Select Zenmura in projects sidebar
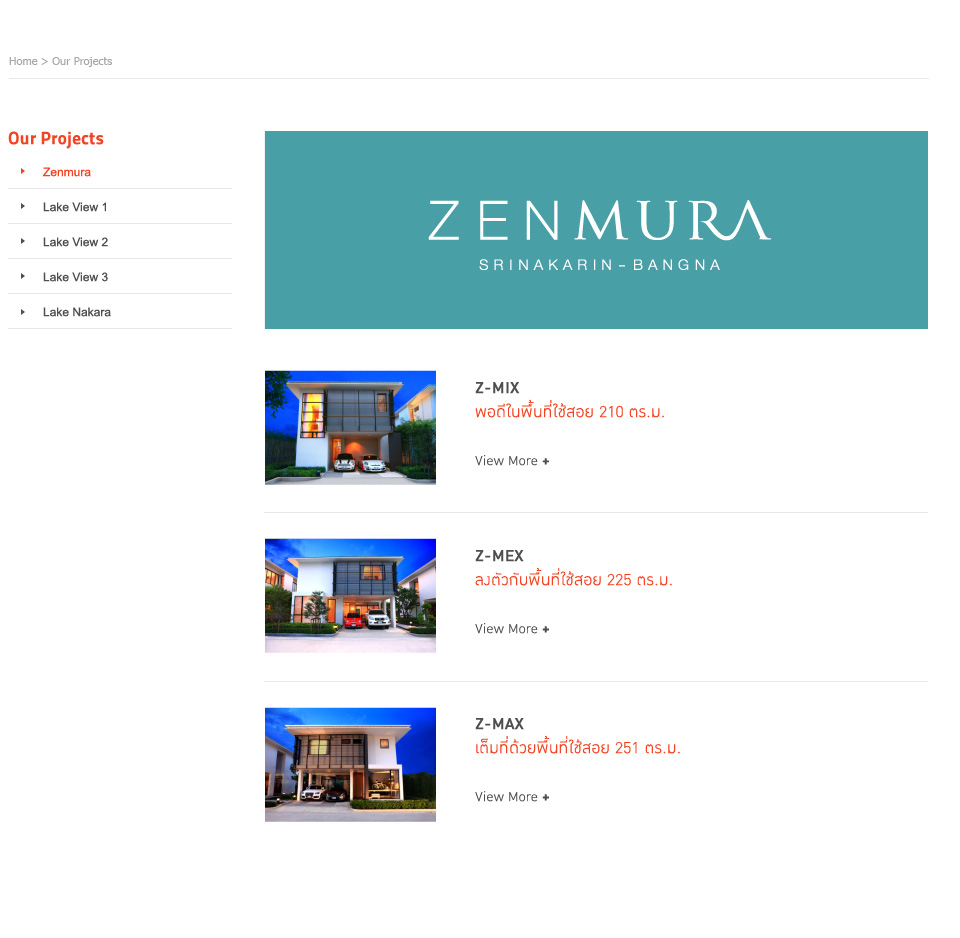This screenshot has width=960, height=938. click(x=67, y=172)
